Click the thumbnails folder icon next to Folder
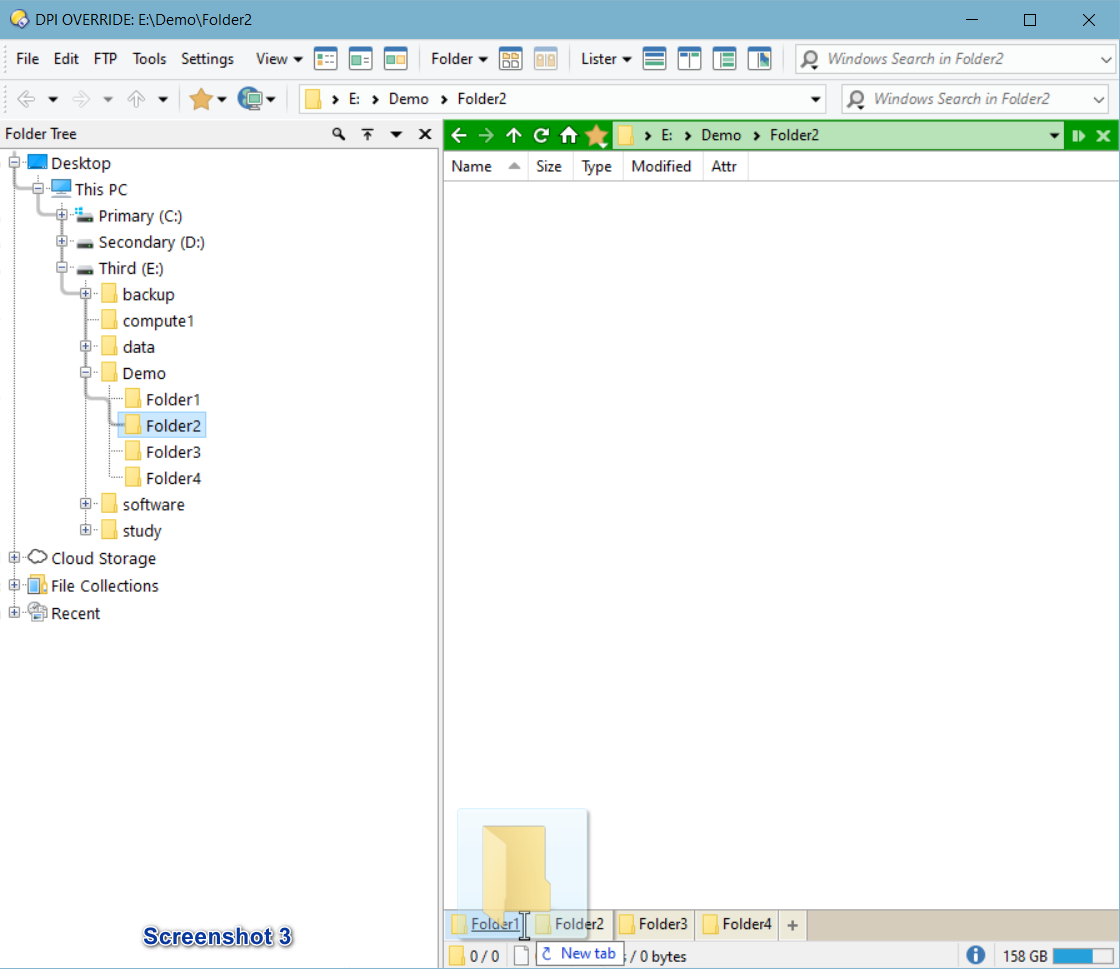This screenshot has width=1120, height=969. tap(511, 59)
